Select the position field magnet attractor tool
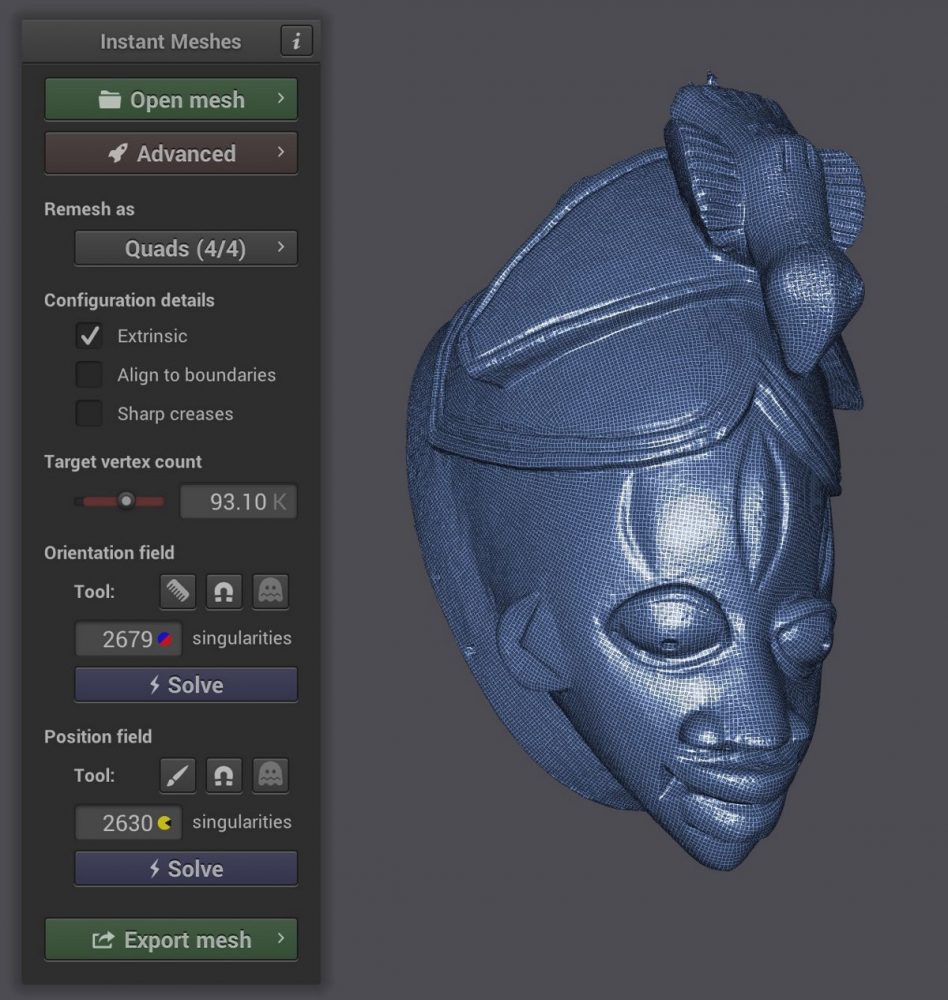948x1000 pixels. click(224, 775)
